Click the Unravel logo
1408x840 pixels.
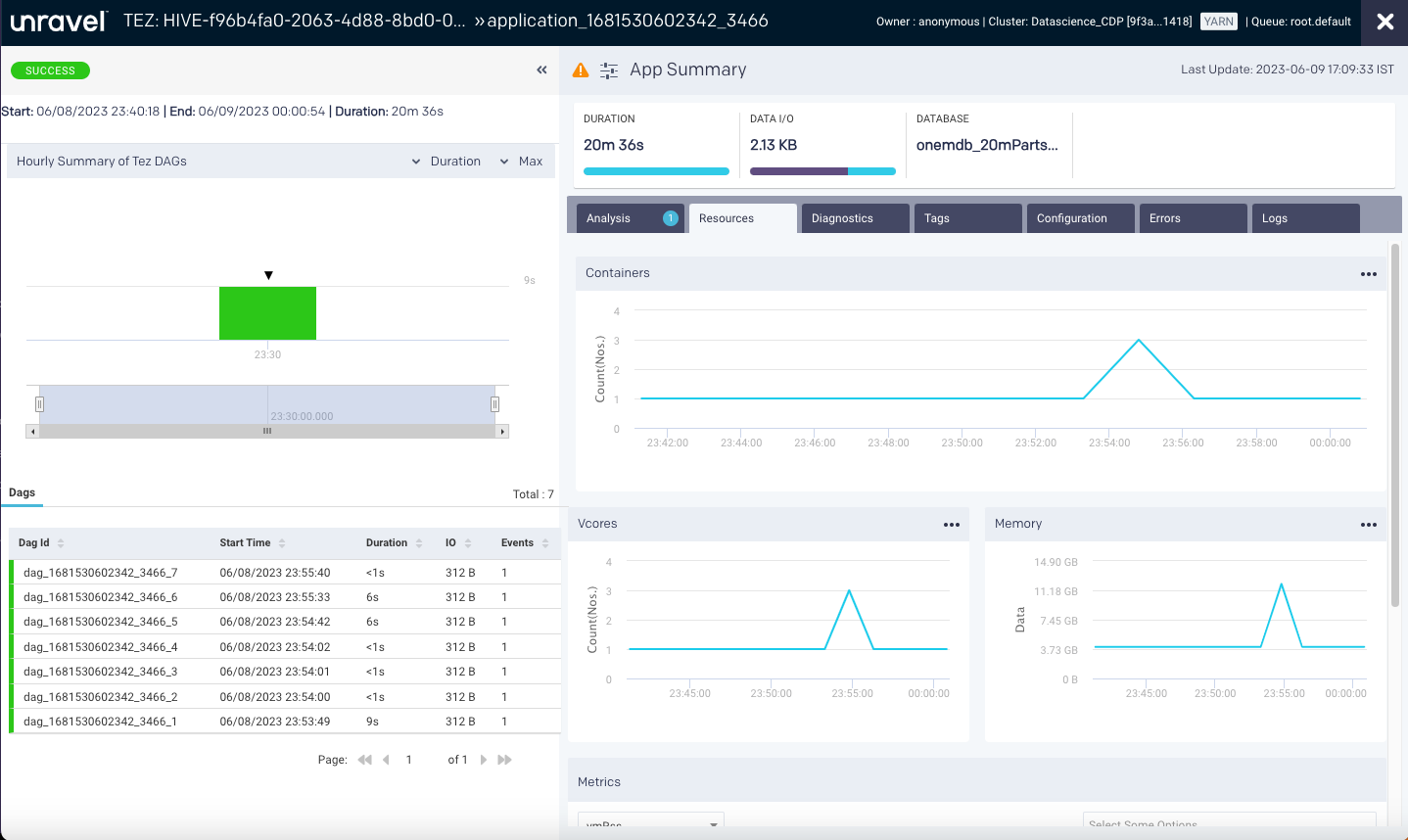tap(59, 22)
